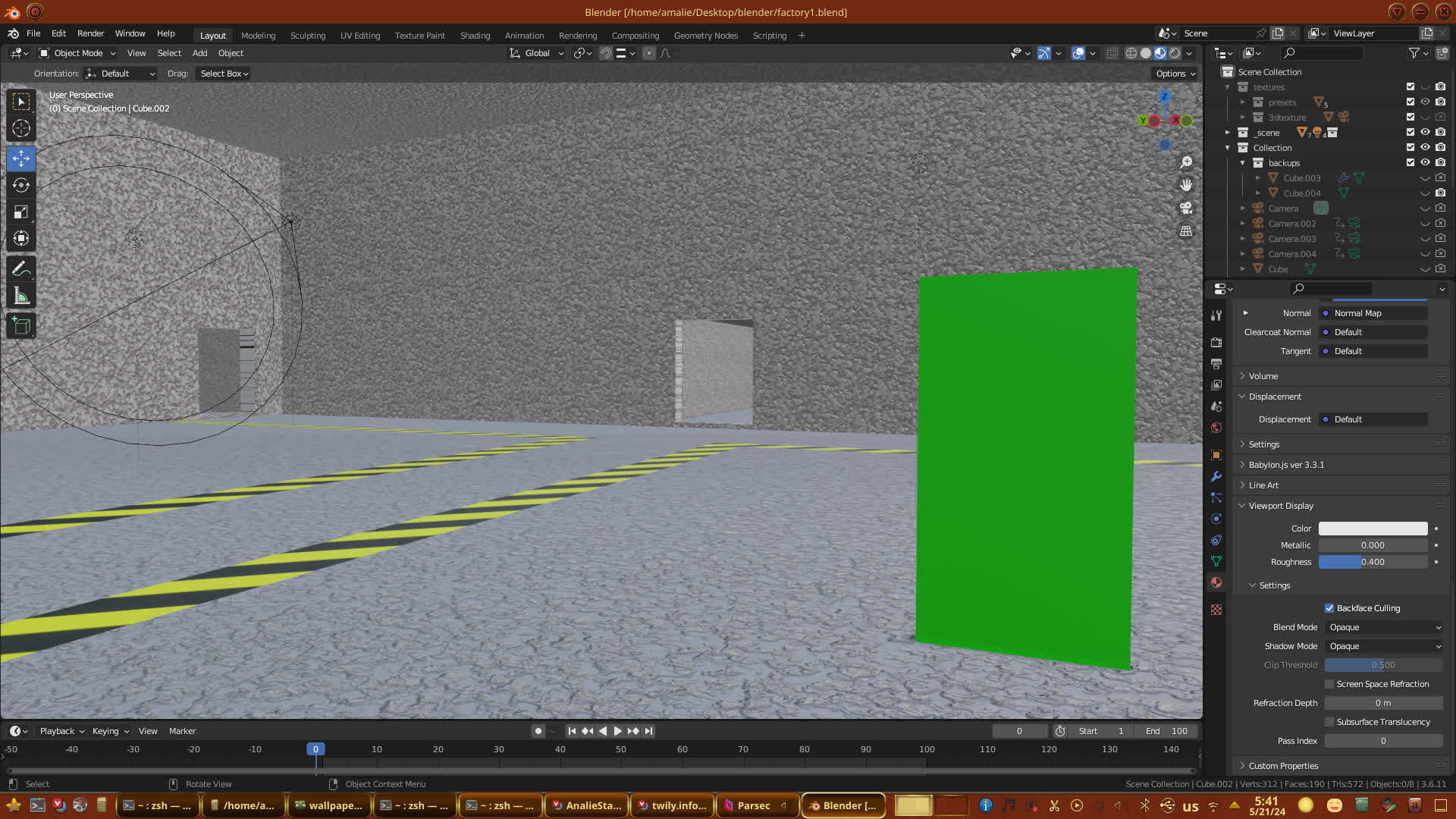Viewport: 1456px width, 819px height.
Task: Activate the Annotate pencil tool
Action: coord(21,269)
